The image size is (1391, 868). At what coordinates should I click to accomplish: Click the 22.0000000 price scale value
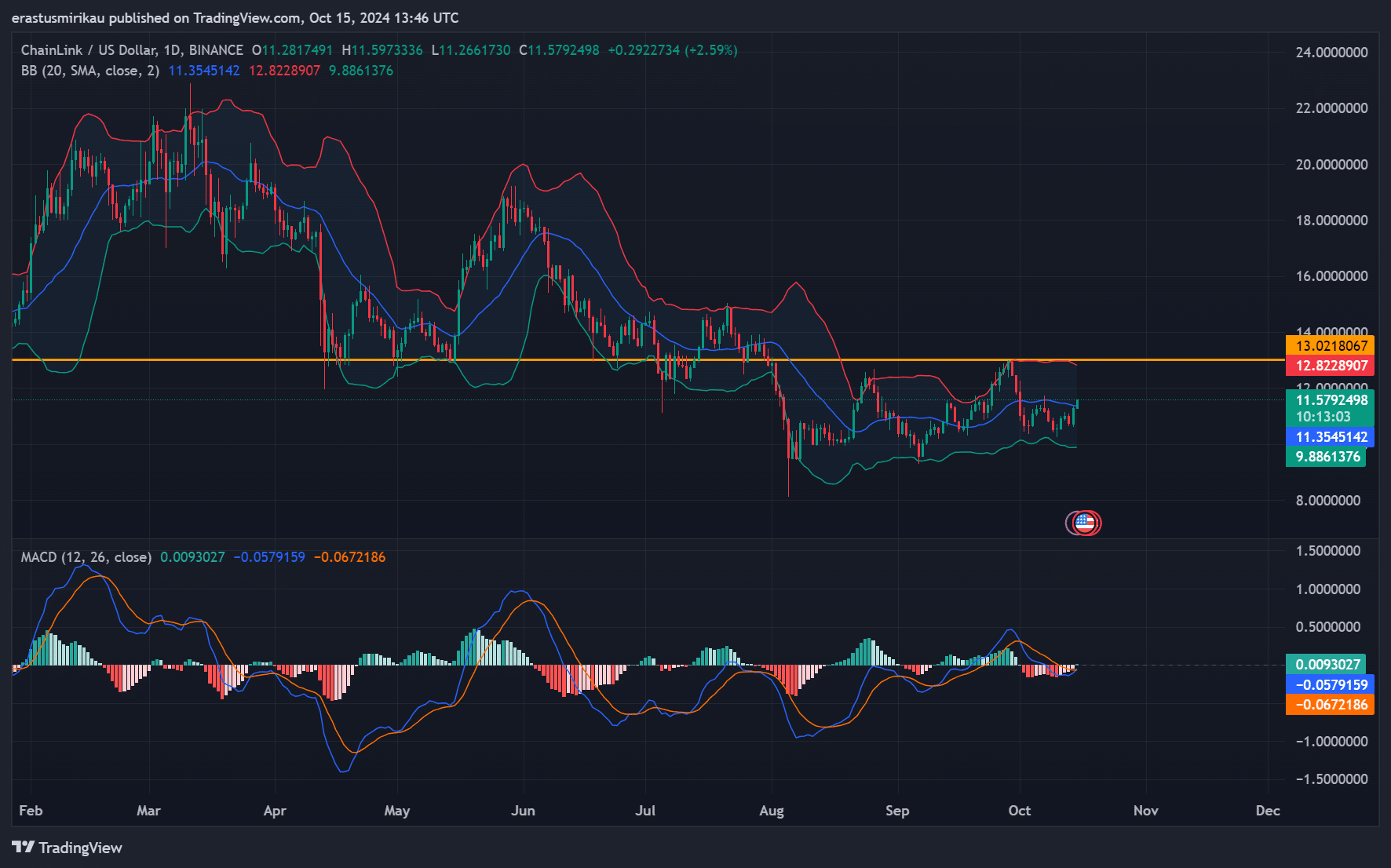pos(1331,108)
